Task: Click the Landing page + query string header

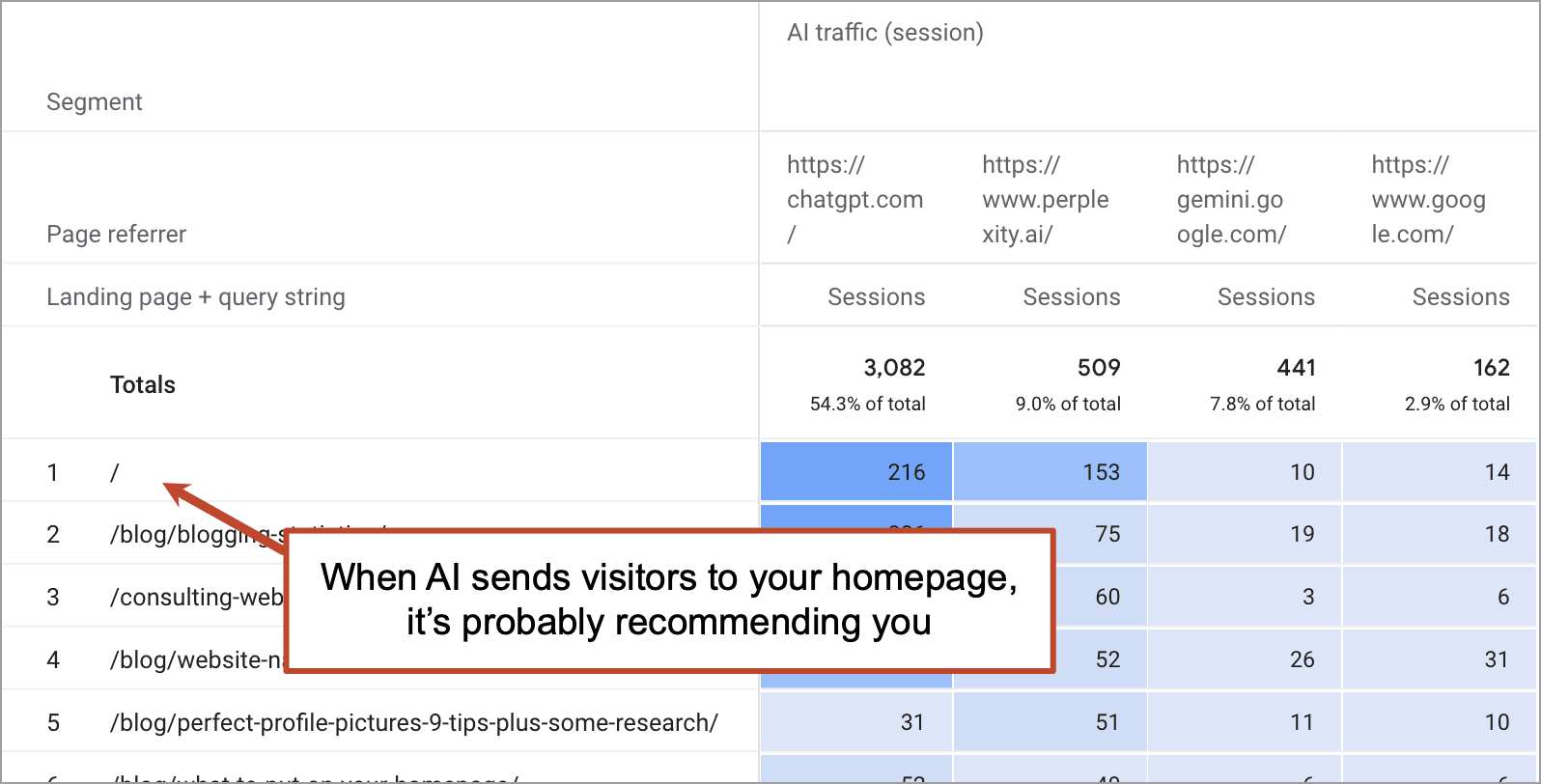Action: pyautogui.click(x=196, y=296)
